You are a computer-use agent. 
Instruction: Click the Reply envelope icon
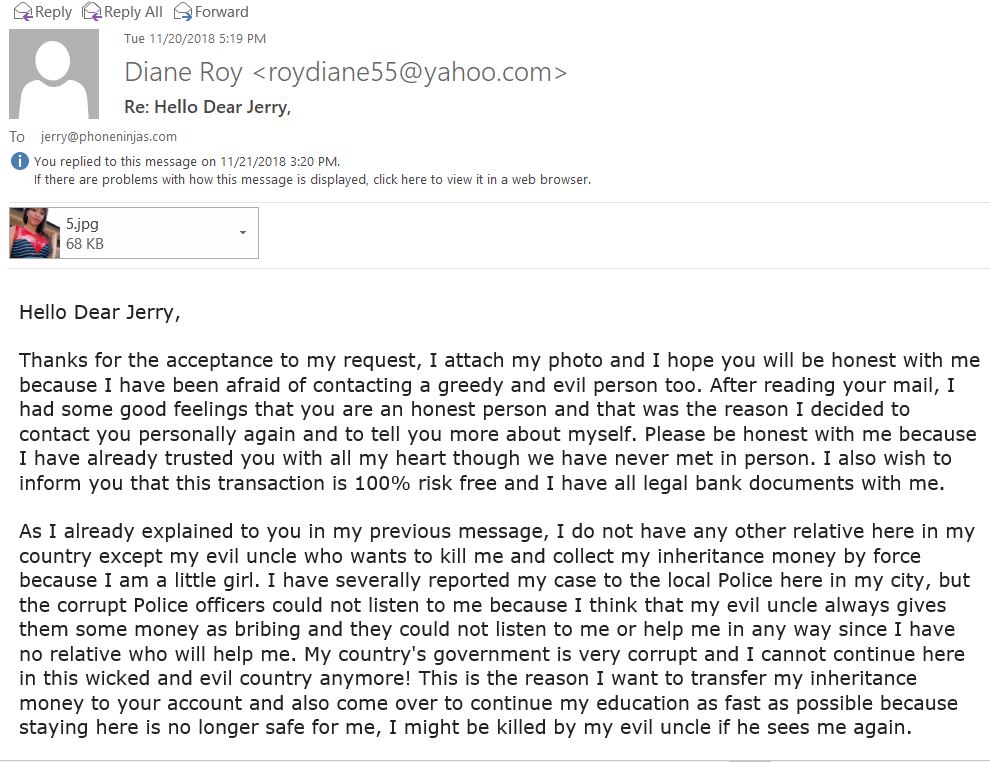pos(23,11)
